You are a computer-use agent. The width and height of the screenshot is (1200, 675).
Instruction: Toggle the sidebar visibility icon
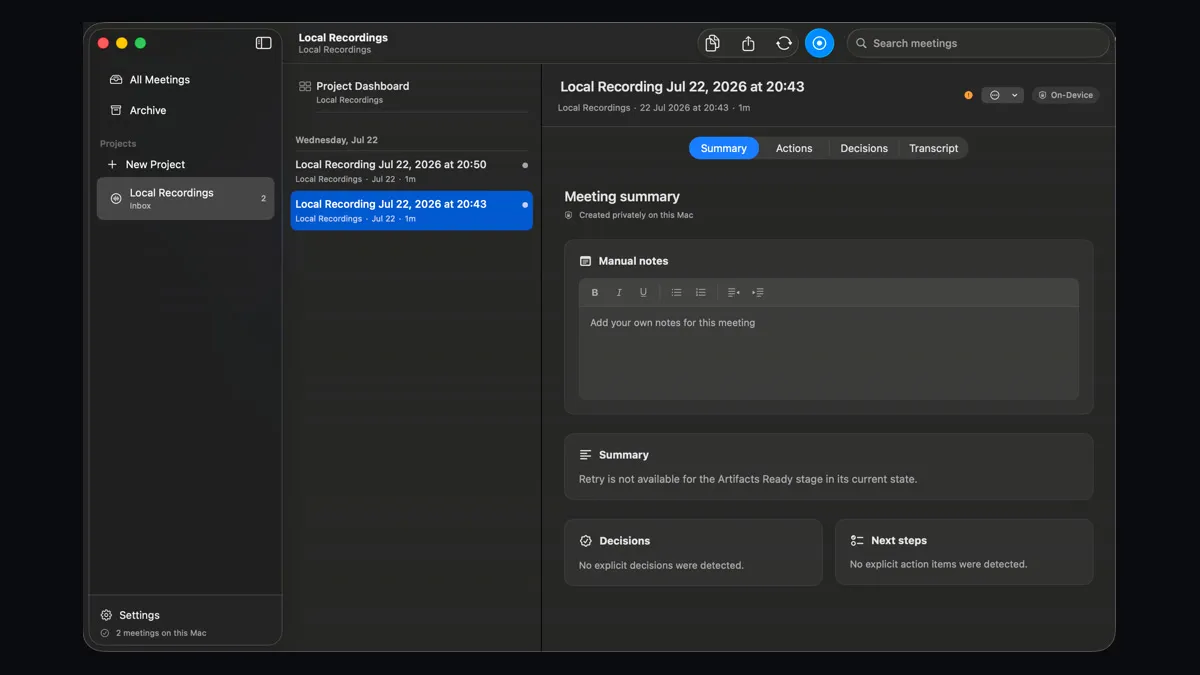coord(263,43)
